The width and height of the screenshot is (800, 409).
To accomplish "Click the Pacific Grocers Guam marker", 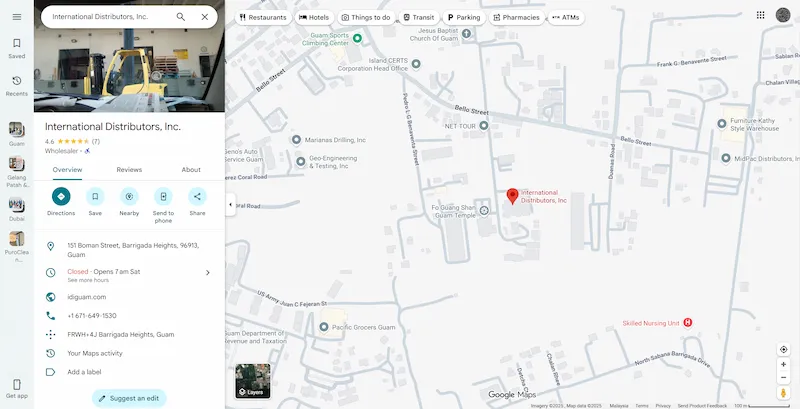I will 323,326.
